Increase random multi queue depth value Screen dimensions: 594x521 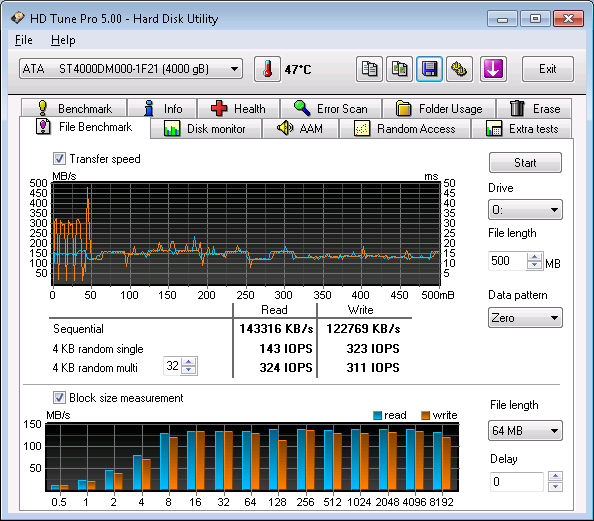pos(189,362)
